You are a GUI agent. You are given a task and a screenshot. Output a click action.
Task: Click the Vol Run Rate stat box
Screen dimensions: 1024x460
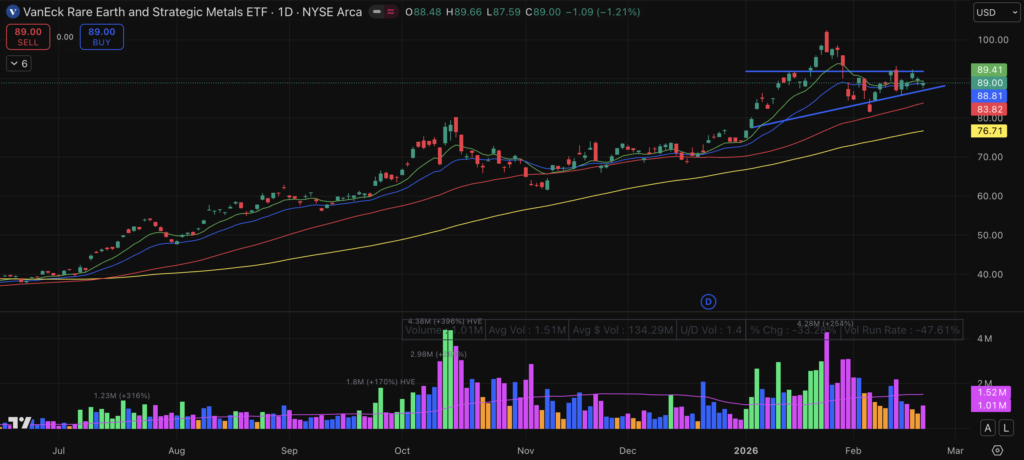click(903, 330)
